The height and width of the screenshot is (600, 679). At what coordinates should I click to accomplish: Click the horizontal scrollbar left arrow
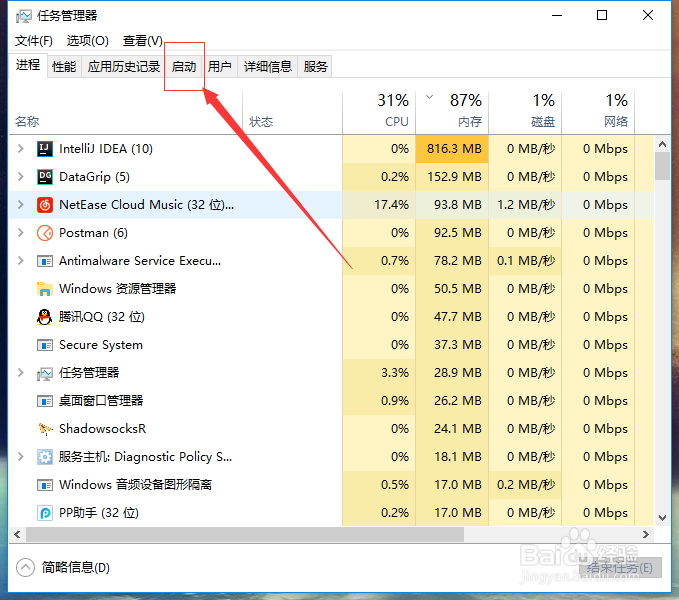pyautogui.click(x=17, y=535)
